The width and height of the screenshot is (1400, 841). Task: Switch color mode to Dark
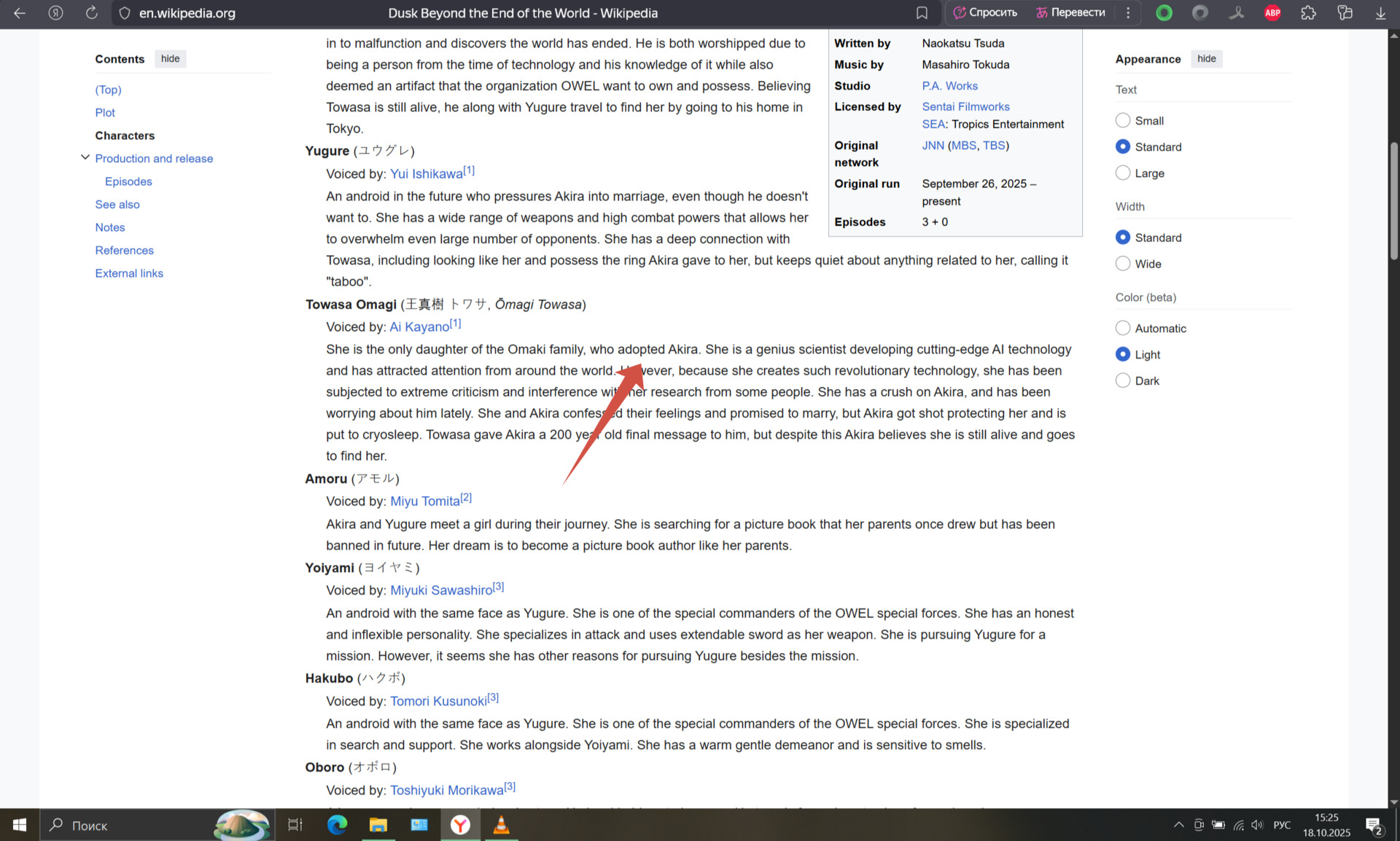pos(1123,380)
